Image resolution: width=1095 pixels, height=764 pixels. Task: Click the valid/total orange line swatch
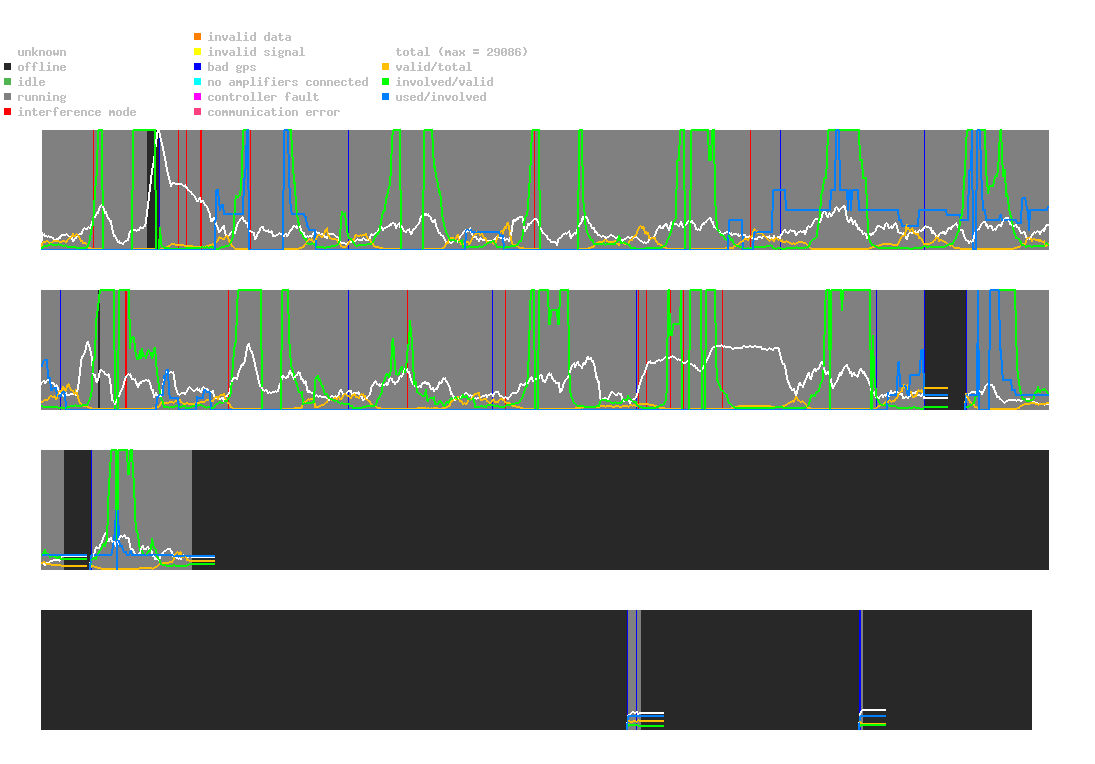click(x=386, y=67)
